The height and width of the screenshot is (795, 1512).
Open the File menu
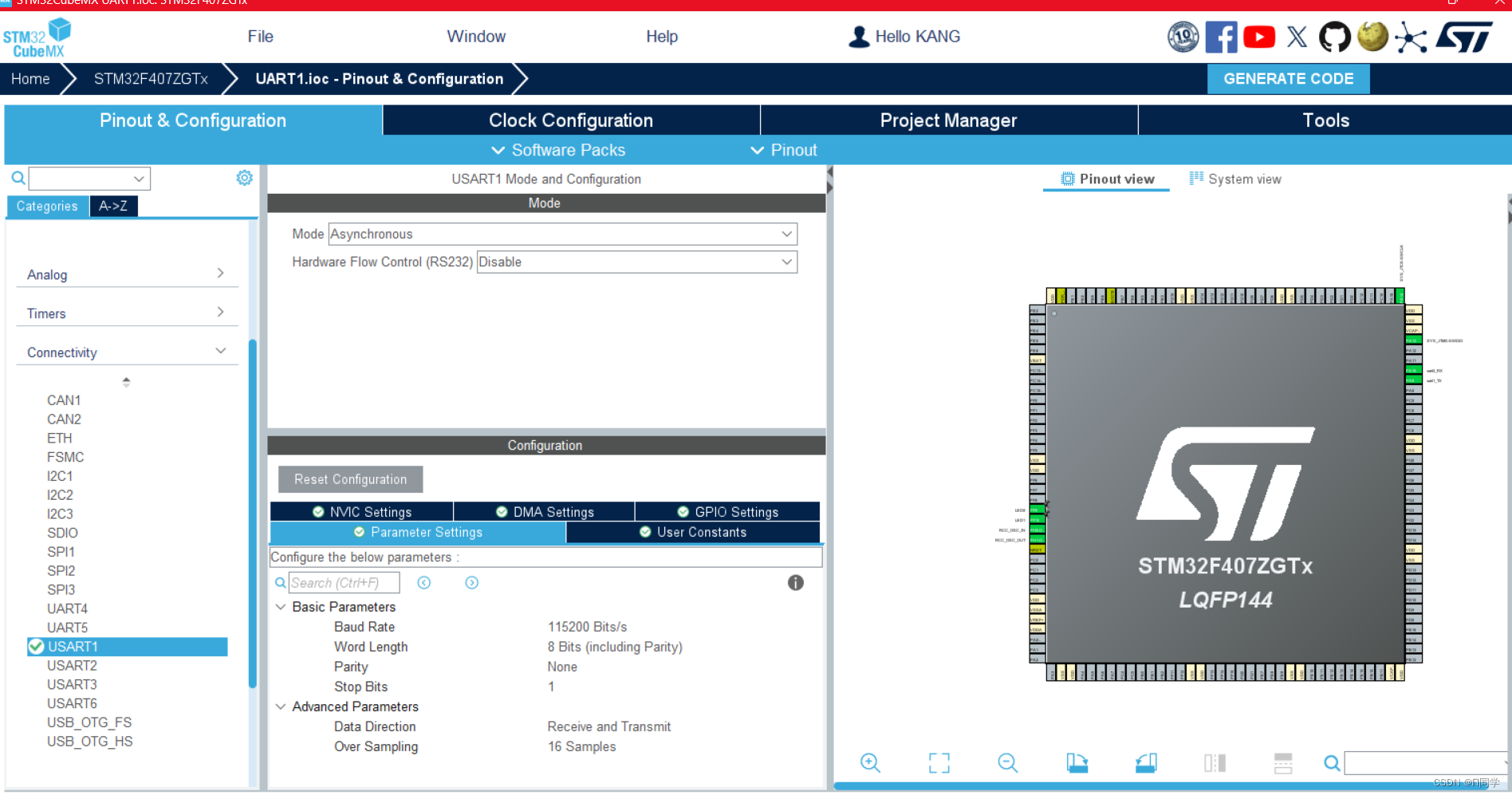260,37
